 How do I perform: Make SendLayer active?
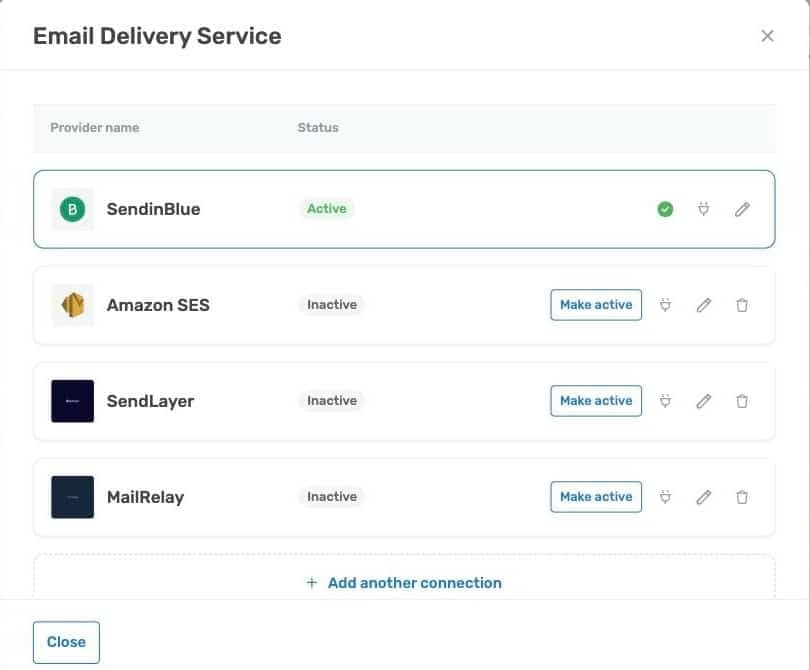coord(596,401)
